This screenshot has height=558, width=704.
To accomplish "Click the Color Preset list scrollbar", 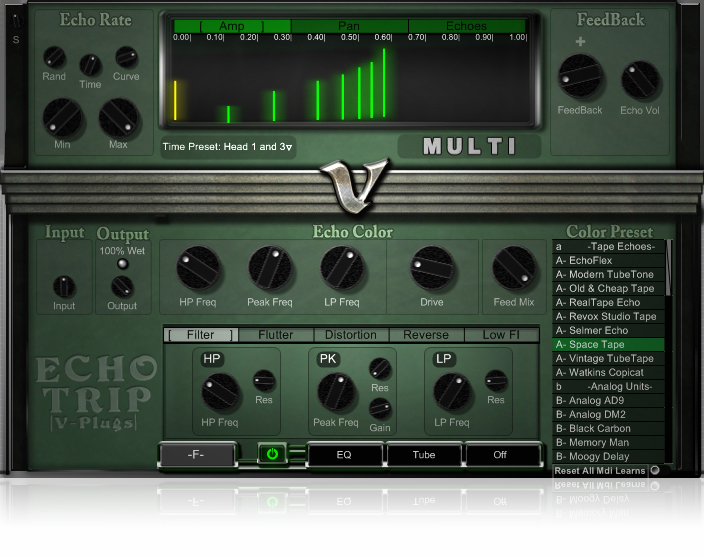I will point(669,268).
